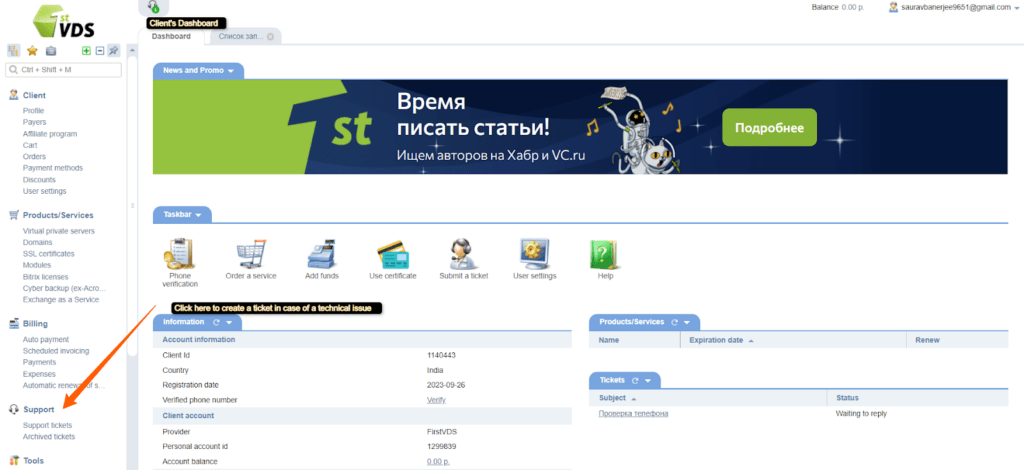Screen dimensions: 1024x470
Task: Click the User settings monitor icon
Action: (x=535, y=254)
